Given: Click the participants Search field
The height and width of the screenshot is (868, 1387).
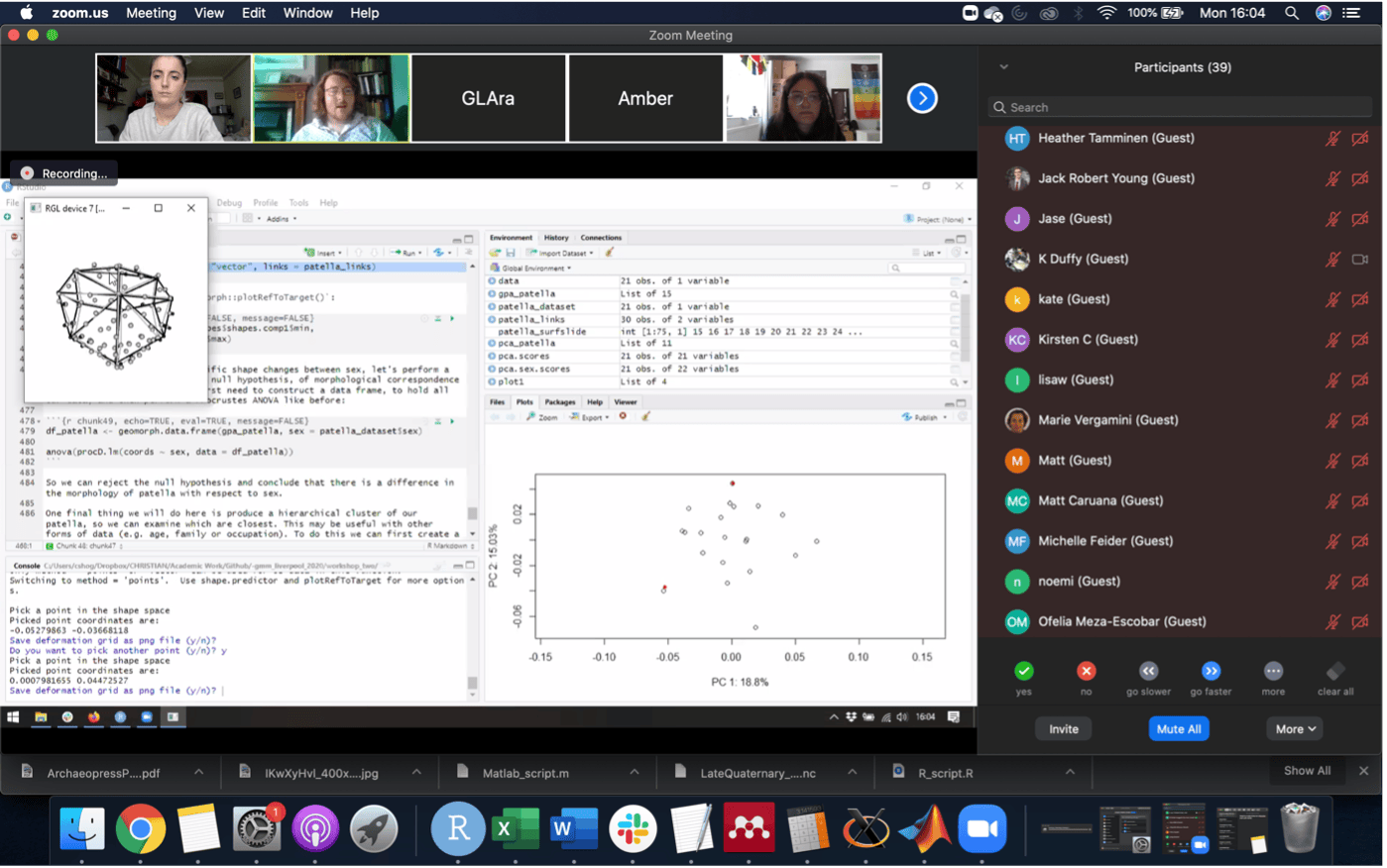Looking at the screenshot, I should point(1180,107).
